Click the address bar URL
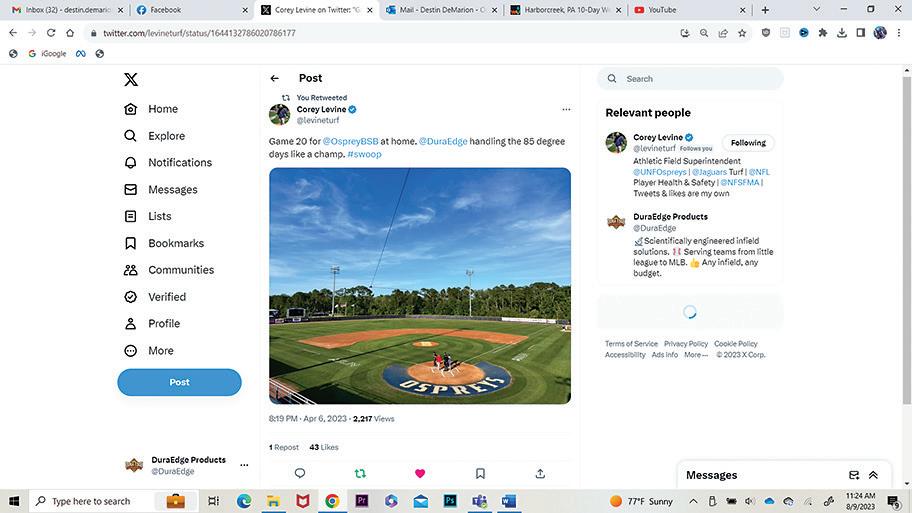 coord(199,33)
